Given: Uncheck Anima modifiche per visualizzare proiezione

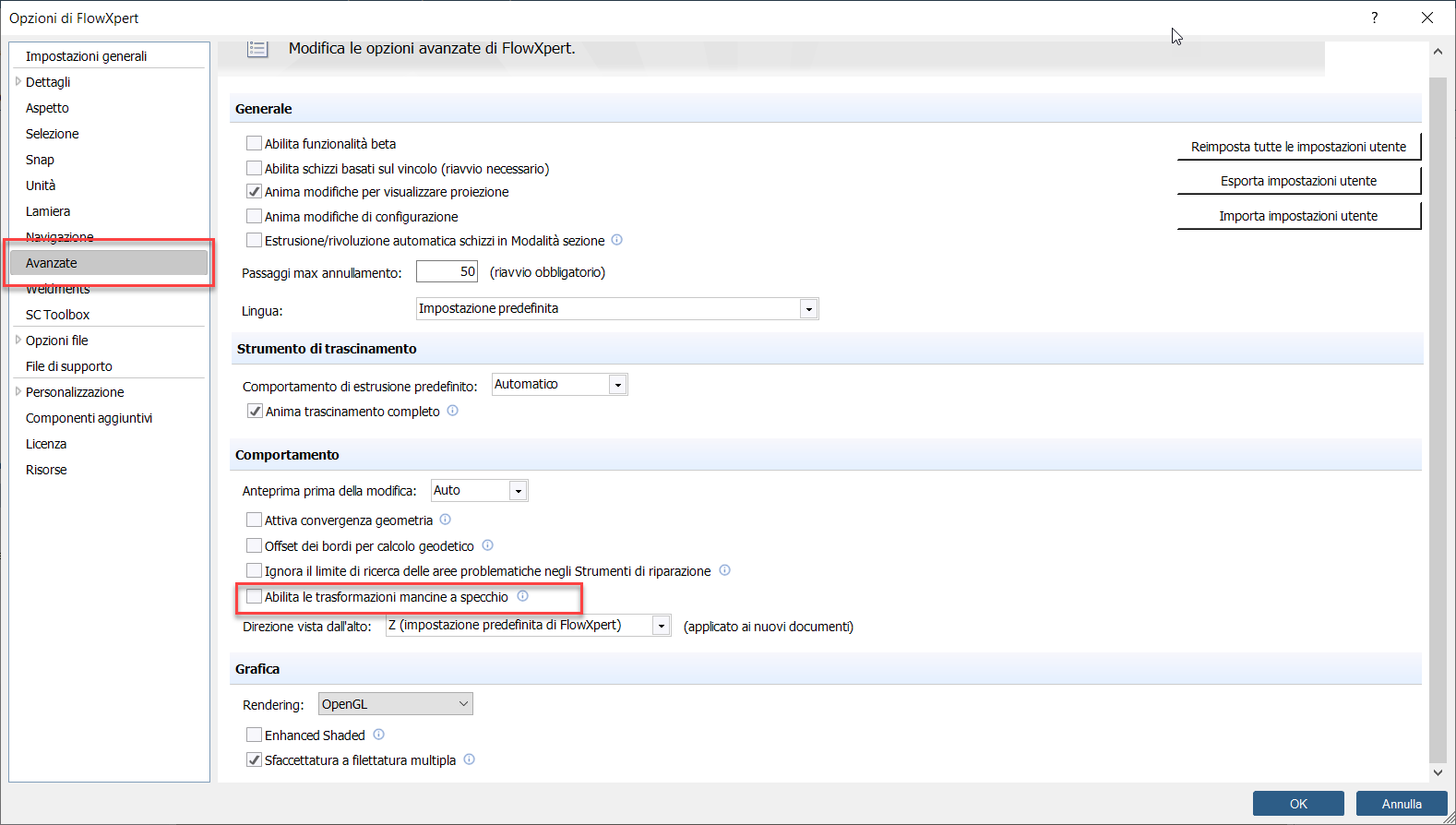Looking at the screenshot, I should pyautogui.click(x=254, y=192).
